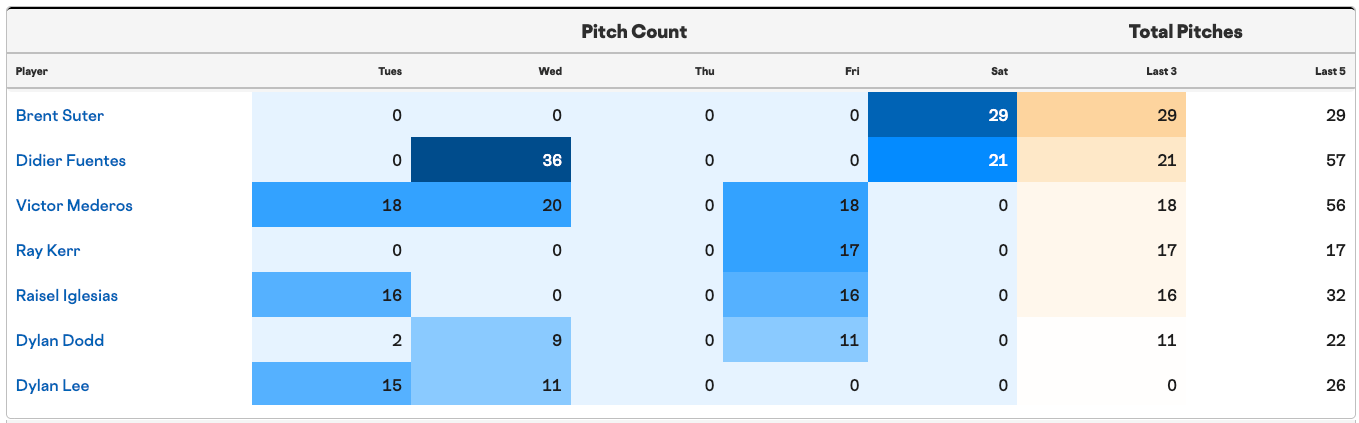The width and height of the screenshot is (1359, 423).
Task: Select Brent Suter Last 3 total cell
Action: coord(1102,115)
